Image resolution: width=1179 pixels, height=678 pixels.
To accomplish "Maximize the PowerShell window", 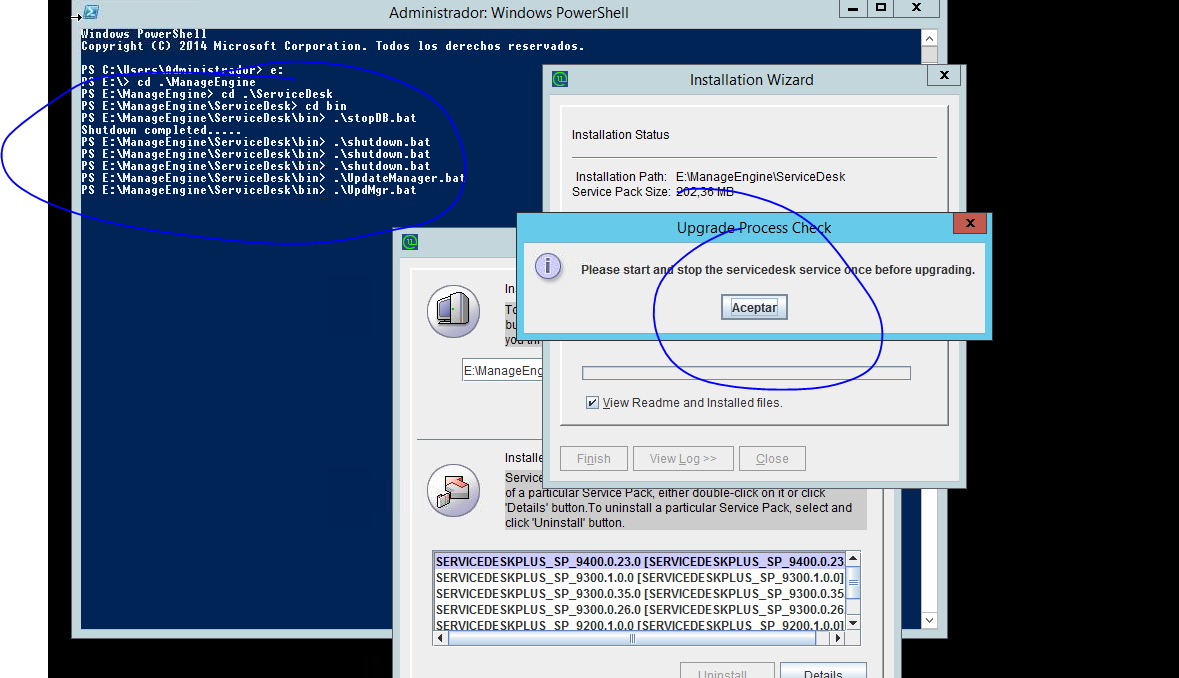I will point(880,8).
